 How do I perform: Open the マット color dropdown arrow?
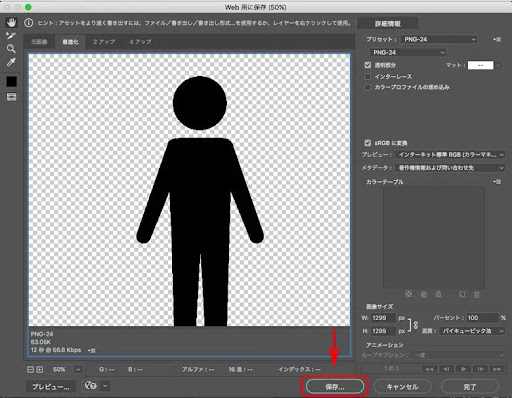498,65
